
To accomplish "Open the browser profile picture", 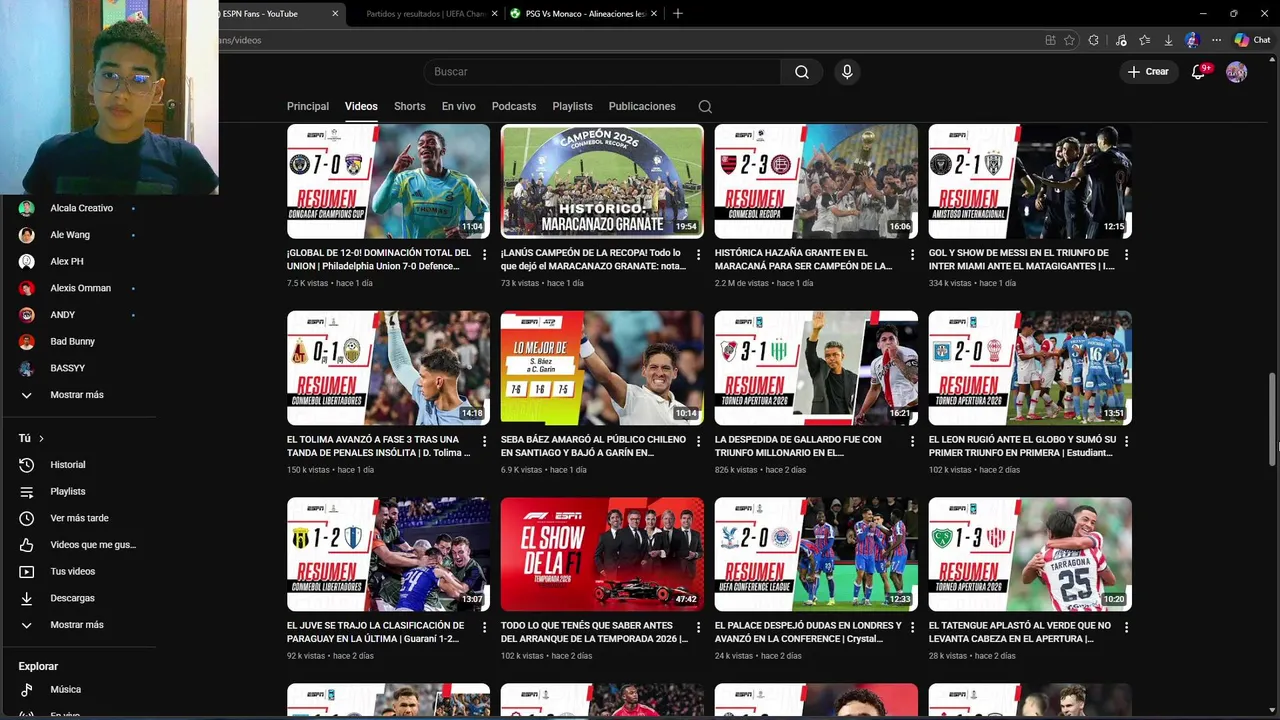I will click(x=1192, y=40).
